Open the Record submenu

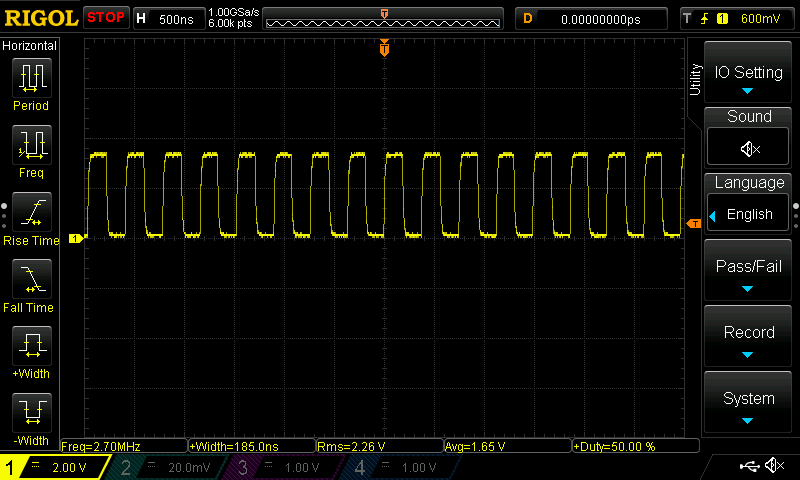(747, 337)
